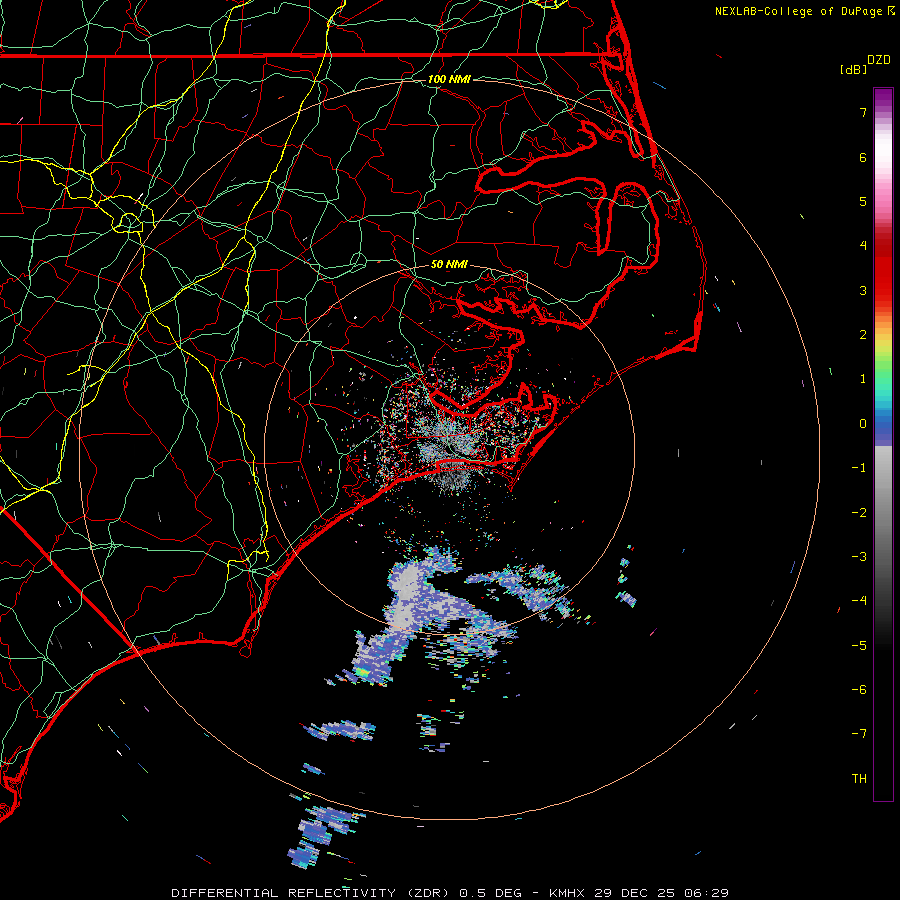Click the 5 value on the dB scale
Screen dimensions: 900x900
[x=863, y=201]
